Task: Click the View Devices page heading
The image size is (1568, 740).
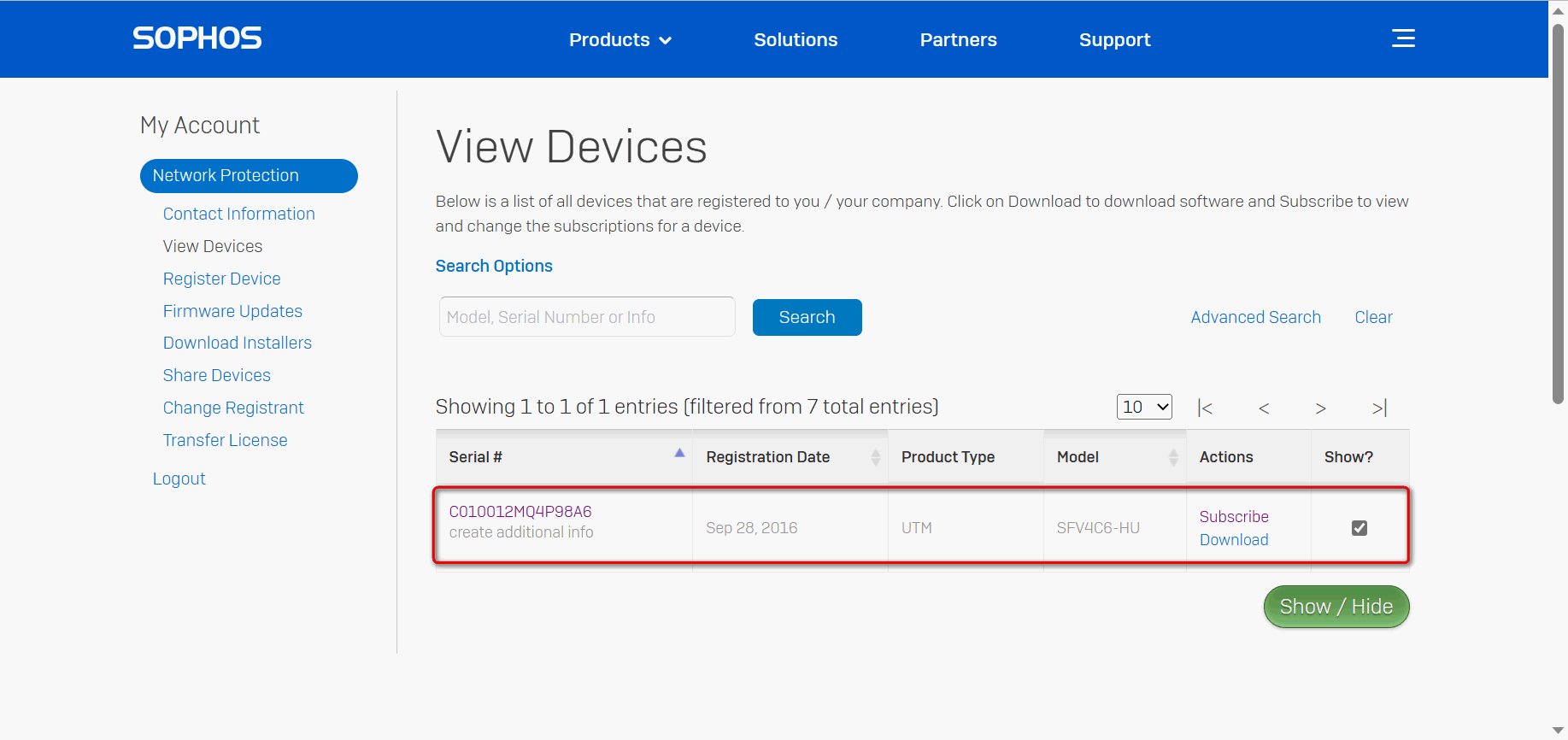Action: [571, 147]
